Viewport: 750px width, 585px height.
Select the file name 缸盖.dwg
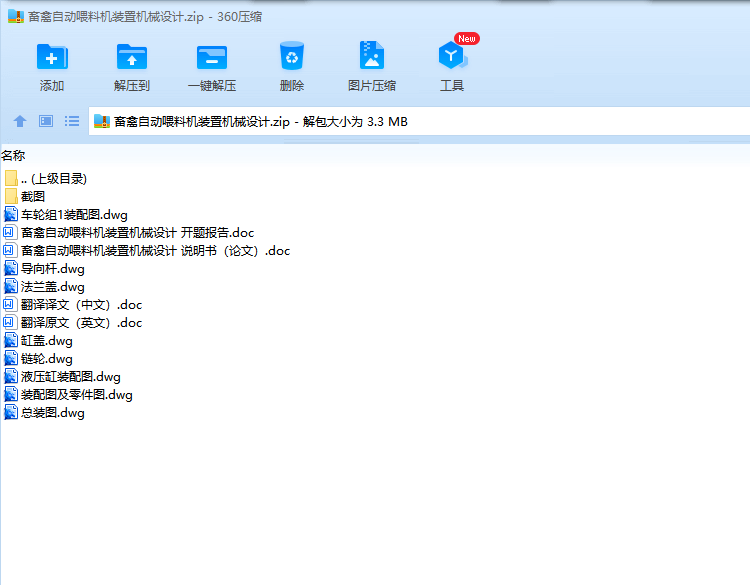pos(47,341)
